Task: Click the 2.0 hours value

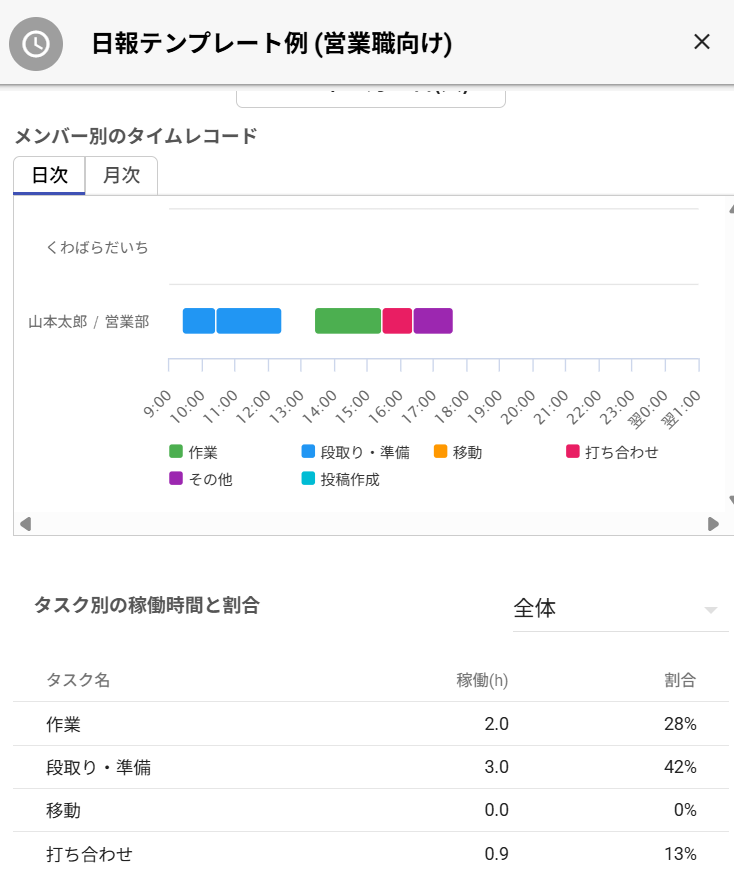Action: (497, 724)
